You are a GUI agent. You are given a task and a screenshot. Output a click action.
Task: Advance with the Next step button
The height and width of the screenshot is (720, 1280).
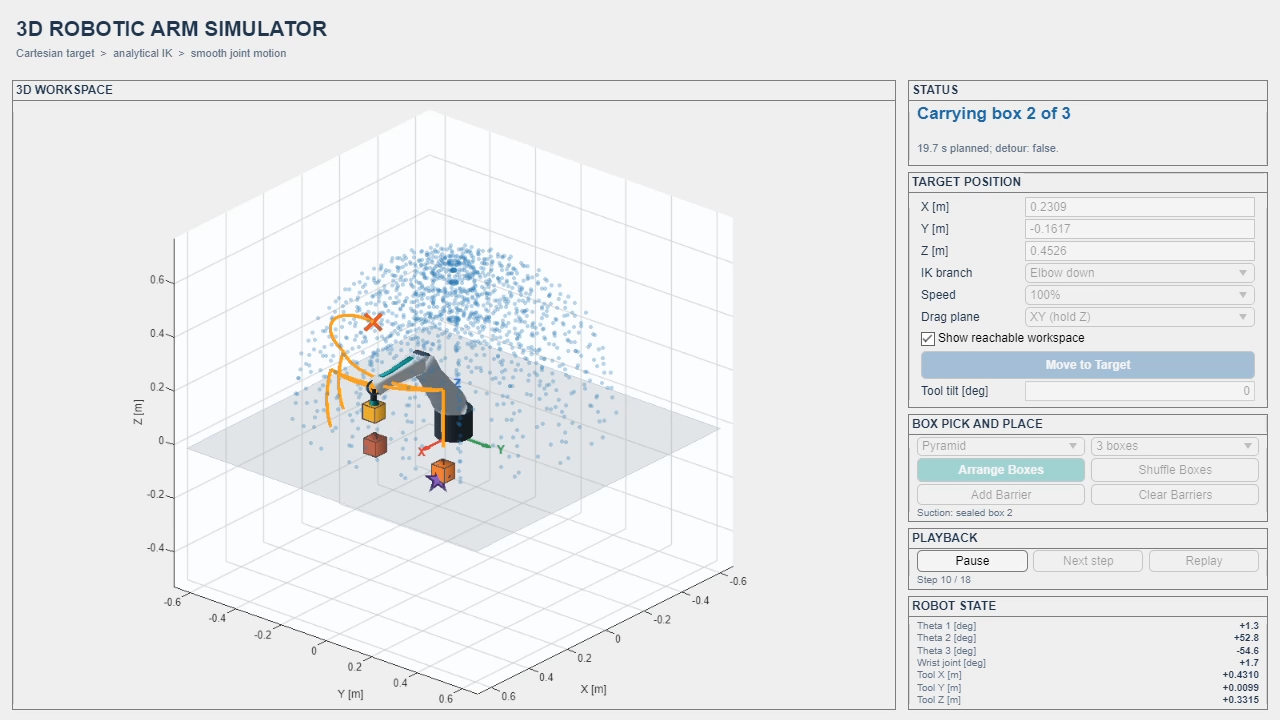pyautogui.click(x=1088, y=561)
